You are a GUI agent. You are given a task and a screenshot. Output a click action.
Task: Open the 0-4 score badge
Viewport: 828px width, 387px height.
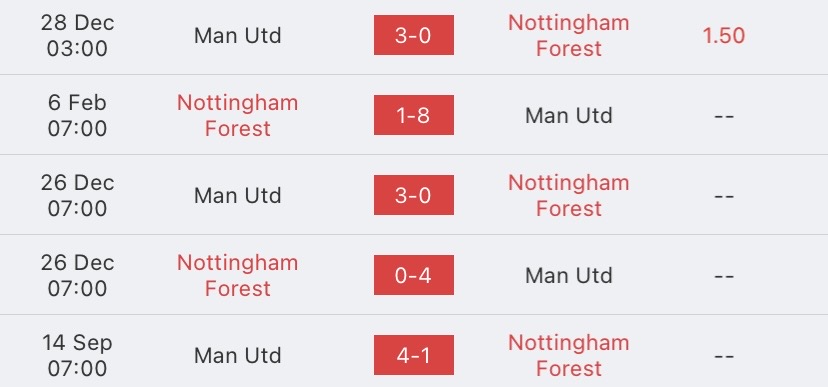pos(413,275)
